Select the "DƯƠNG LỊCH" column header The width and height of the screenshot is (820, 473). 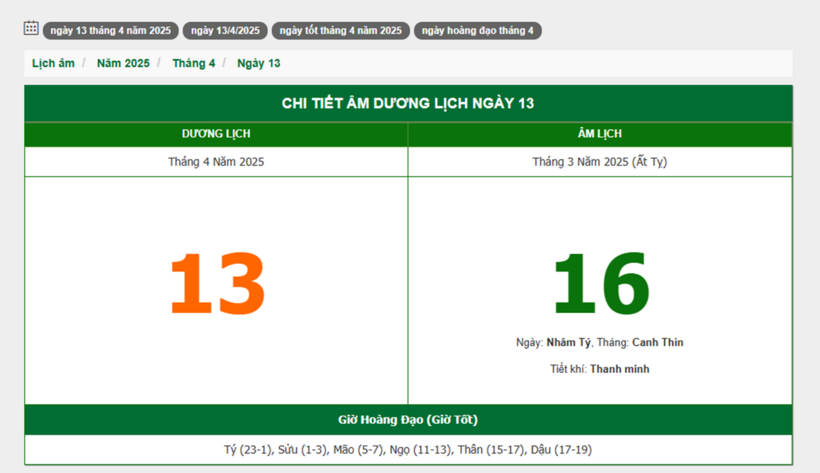click(216, 134)
